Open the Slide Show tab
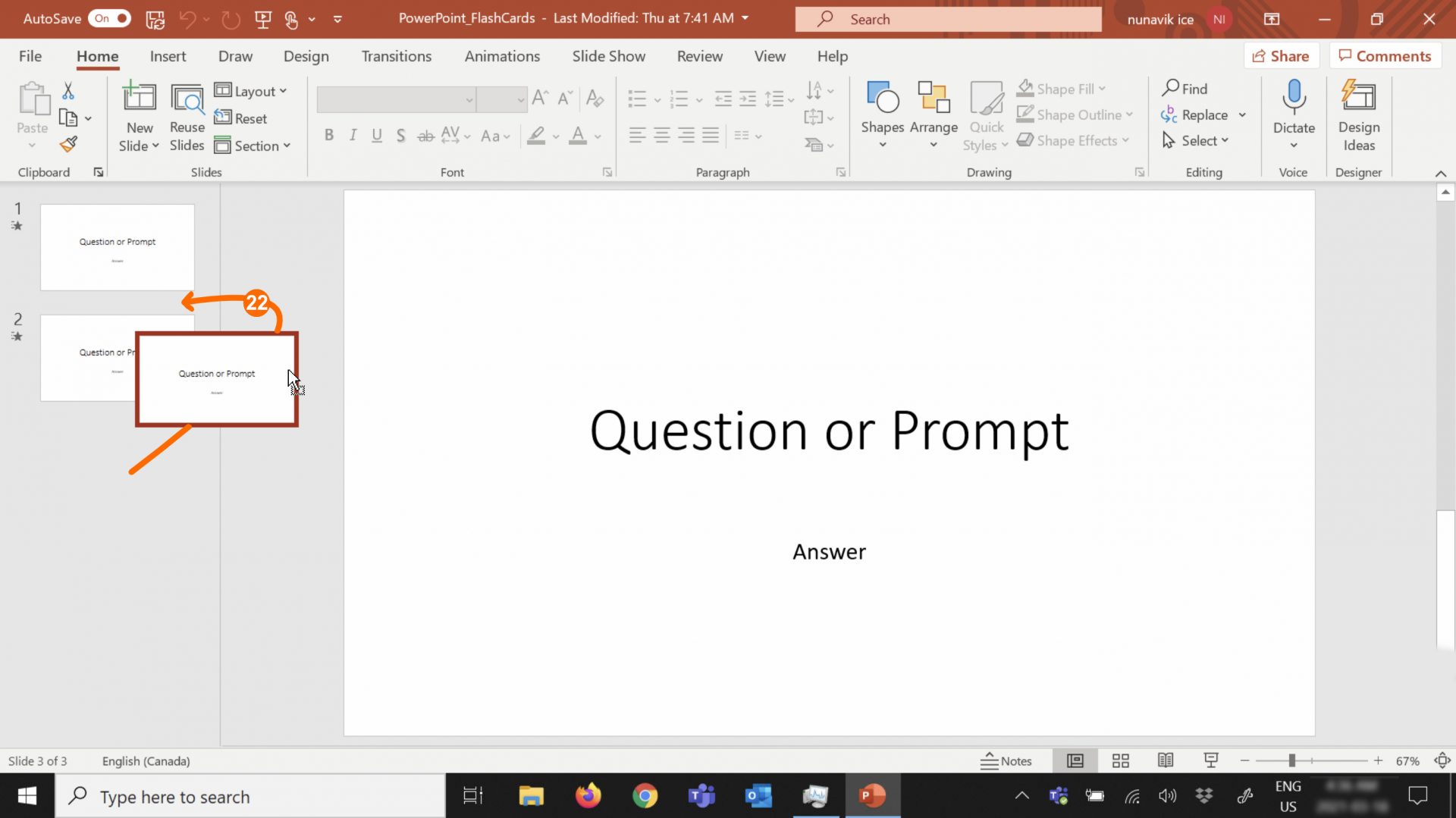Viewport: 1456px width, 818px height. pyautogui.click(x=608, y=56)
